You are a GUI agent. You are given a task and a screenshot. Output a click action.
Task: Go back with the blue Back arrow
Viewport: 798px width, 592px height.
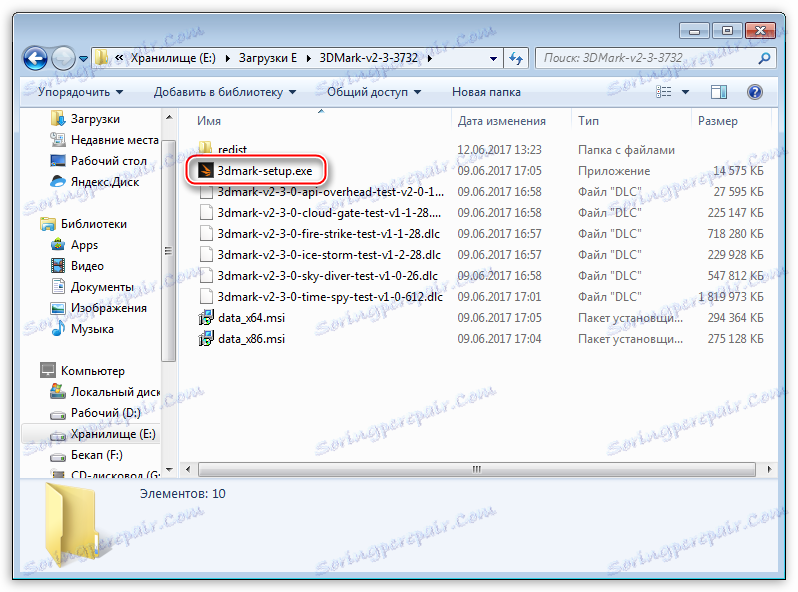pyautogui.click(x=35, y=58)
